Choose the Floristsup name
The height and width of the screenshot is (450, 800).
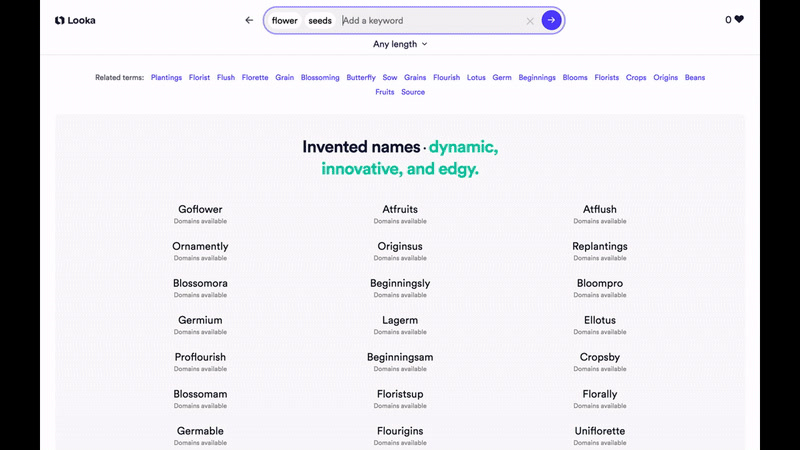point(400,394)
